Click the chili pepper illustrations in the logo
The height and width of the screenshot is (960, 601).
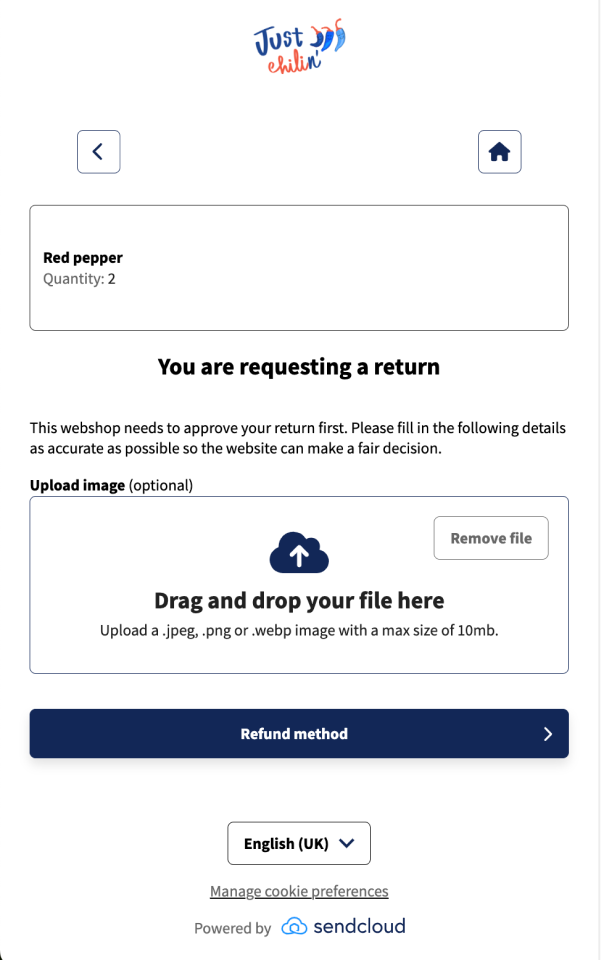[330, 38]
